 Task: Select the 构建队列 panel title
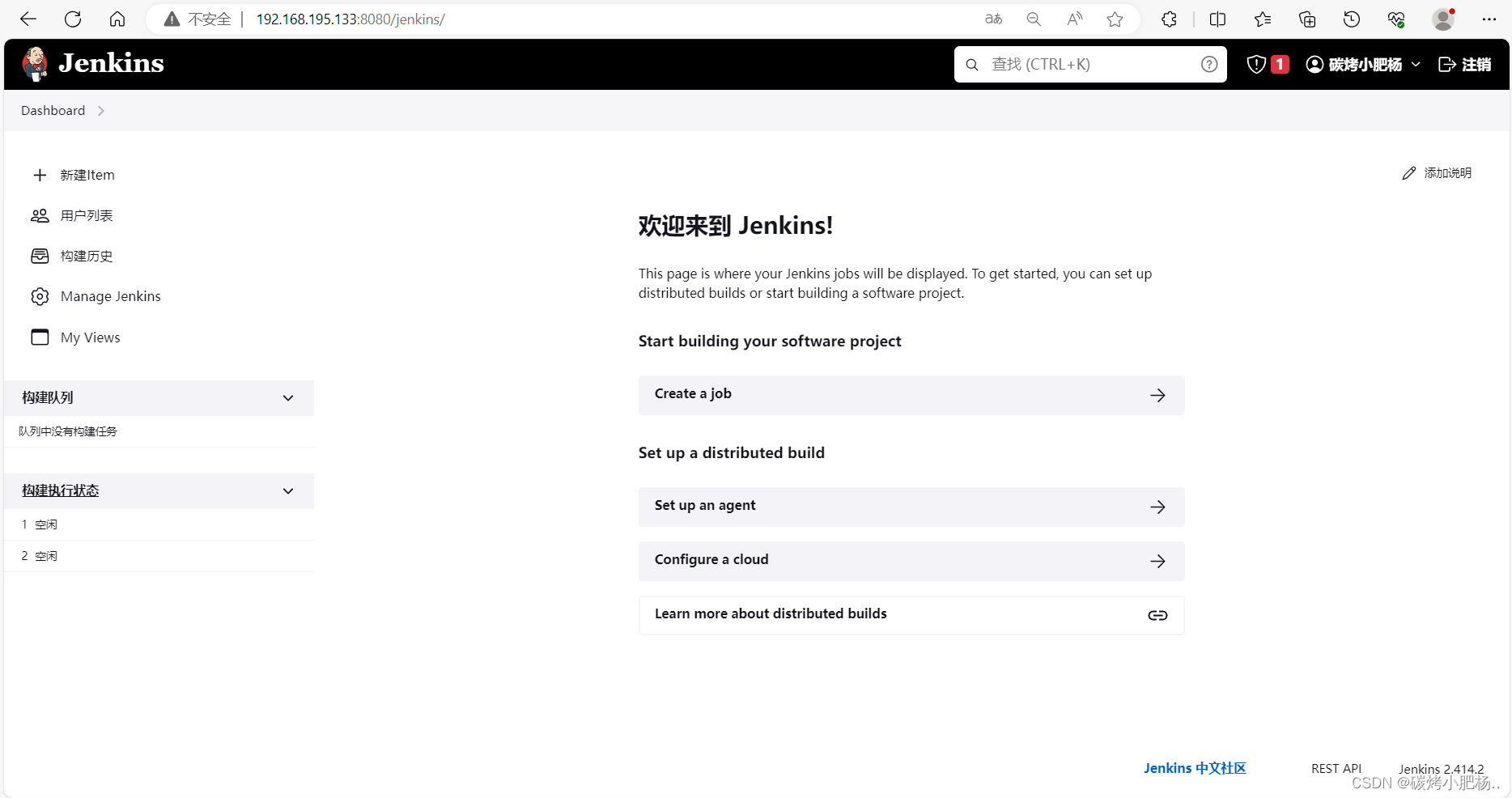48,397
